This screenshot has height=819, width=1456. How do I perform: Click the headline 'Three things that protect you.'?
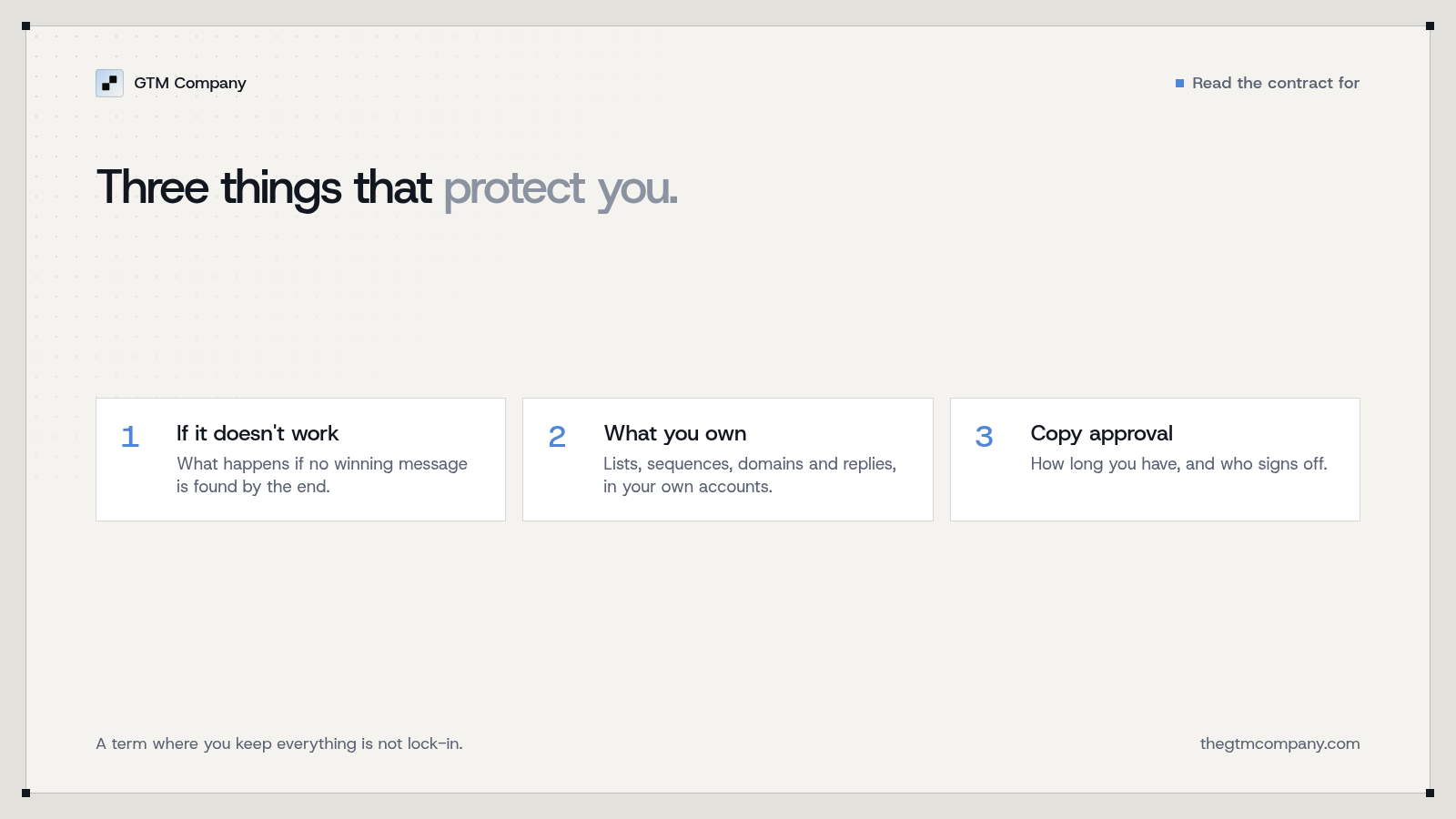point(388,188)
